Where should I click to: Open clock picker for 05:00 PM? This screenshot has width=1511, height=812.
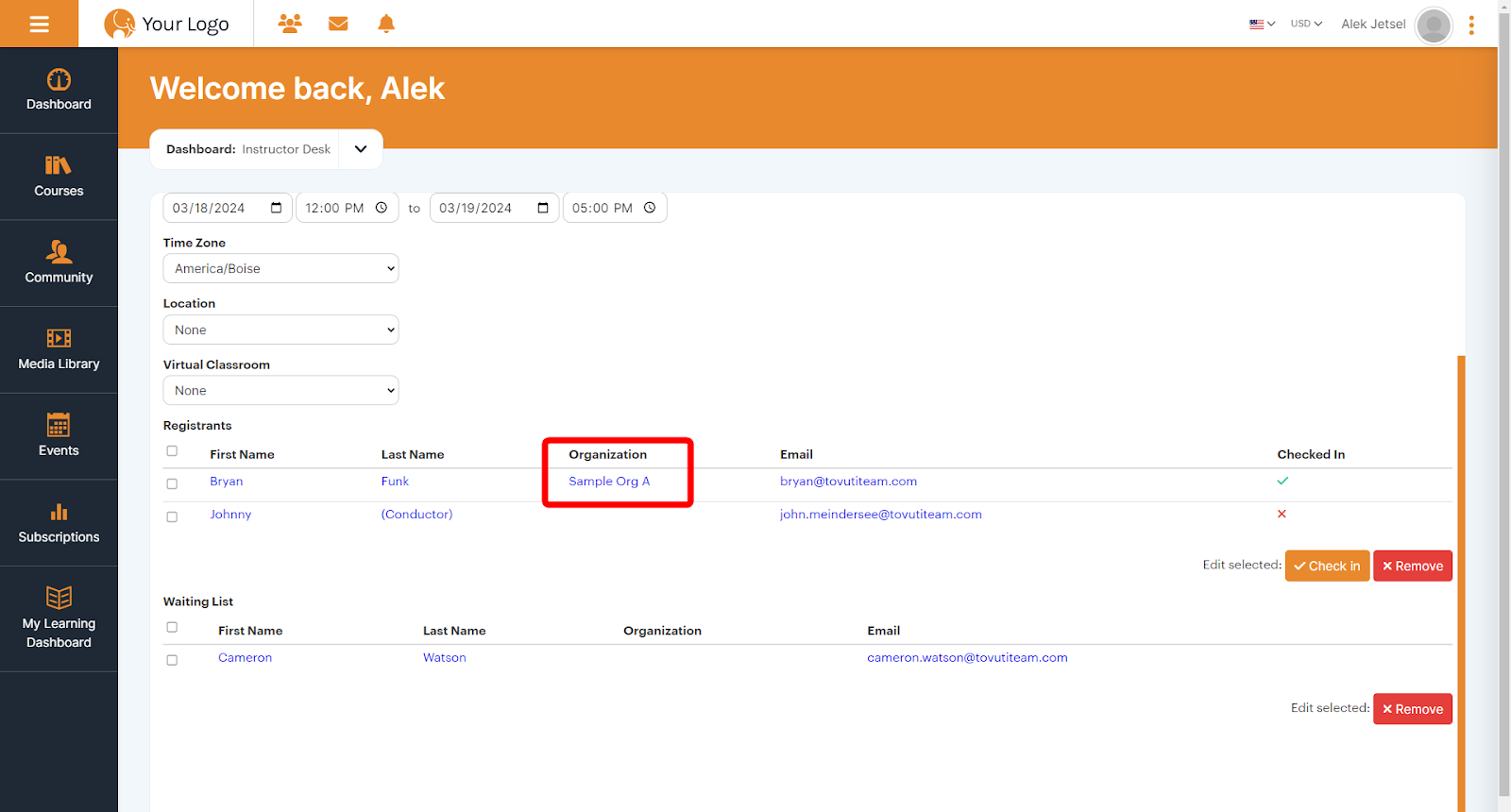650,208
